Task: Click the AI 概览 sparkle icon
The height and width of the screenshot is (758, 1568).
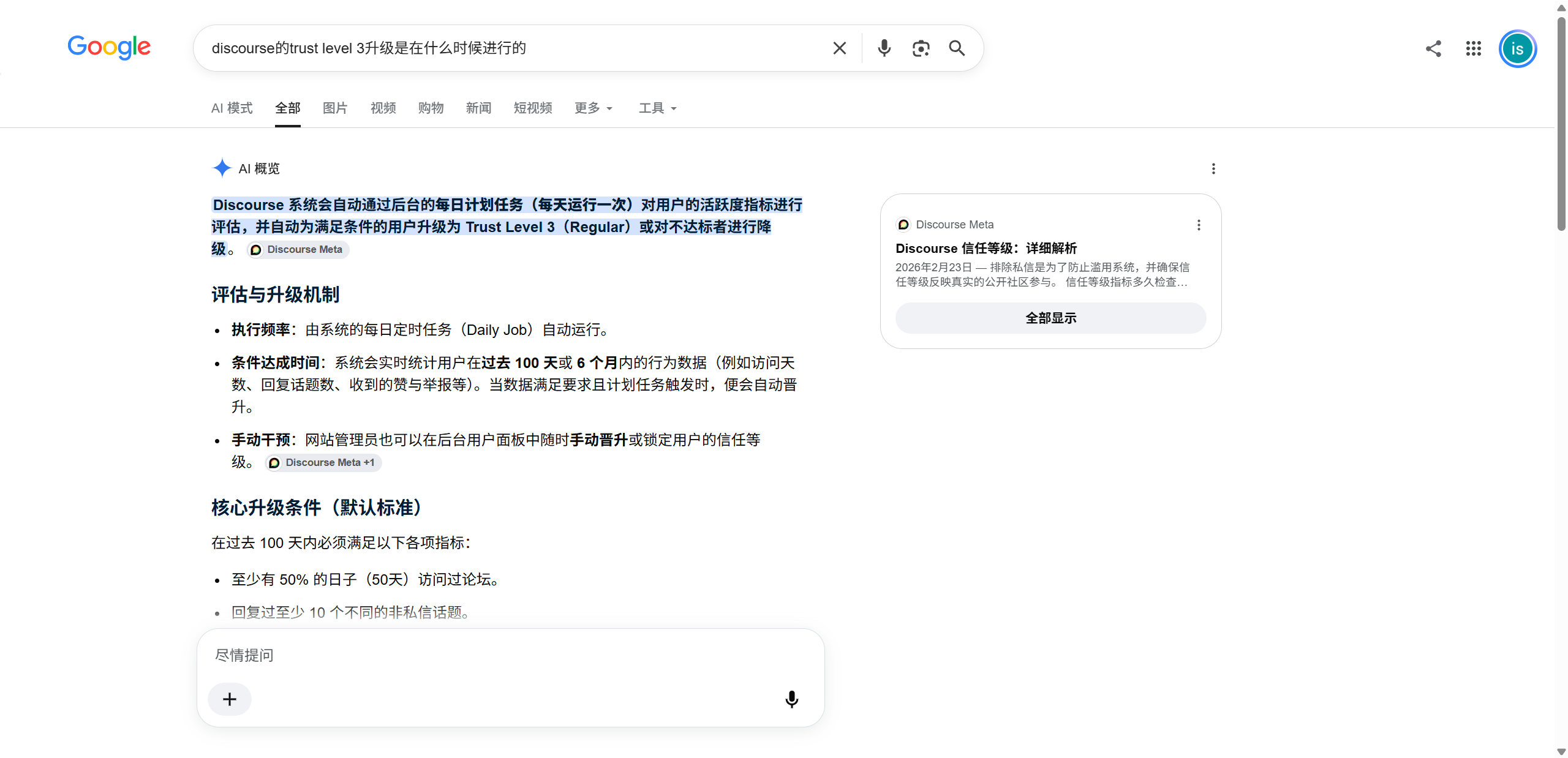Action: pos(222,168)
